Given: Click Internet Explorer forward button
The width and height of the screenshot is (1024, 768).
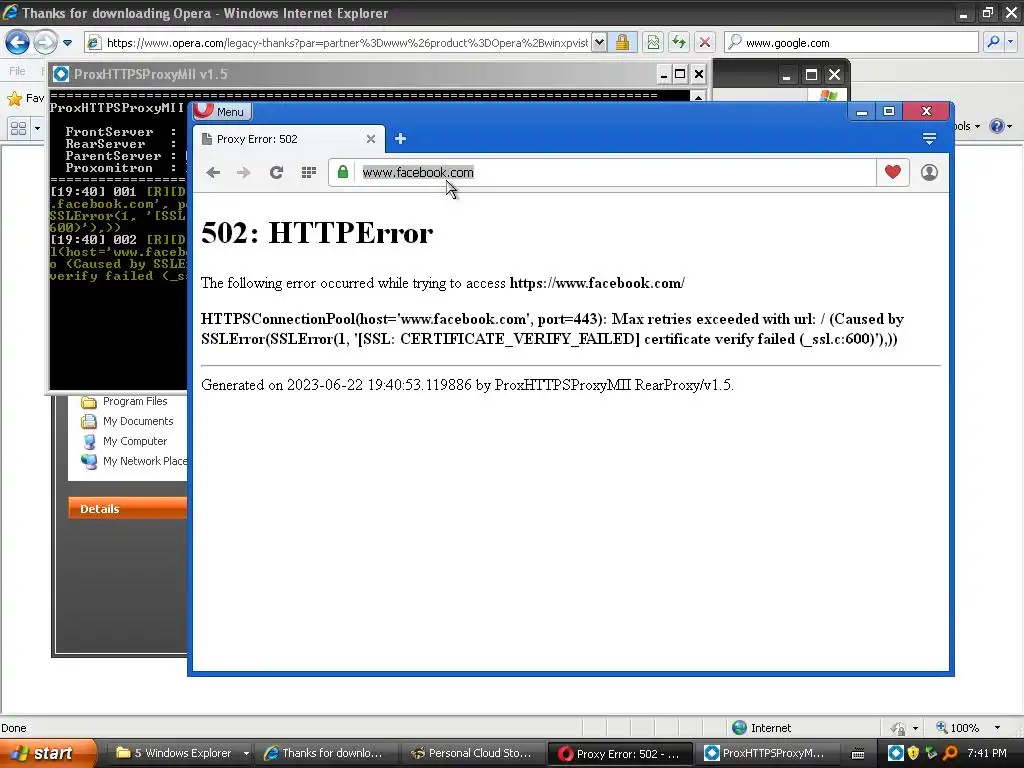Looking at the screenshot, I should click(45, 43).
